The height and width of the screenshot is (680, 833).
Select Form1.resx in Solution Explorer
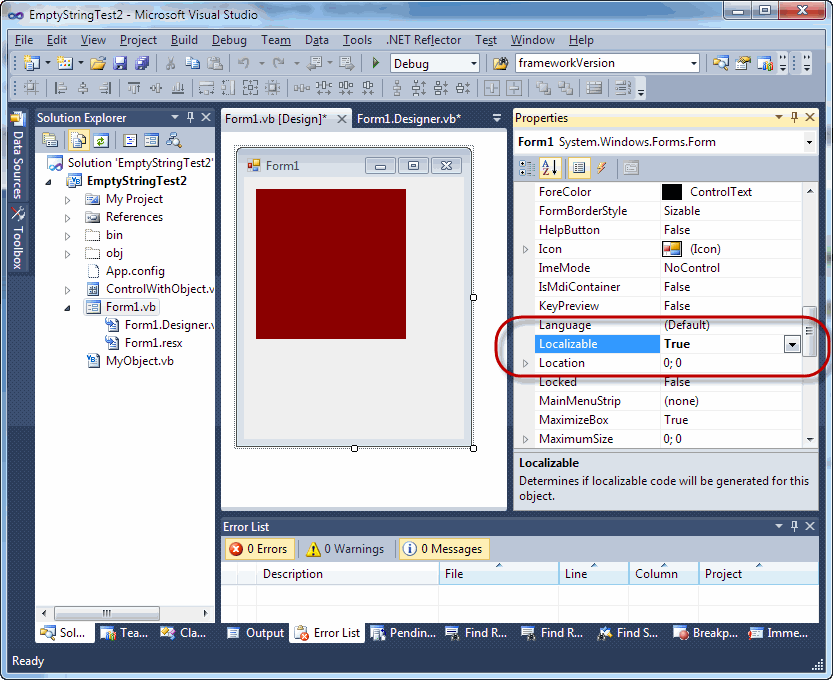point(153,343)
